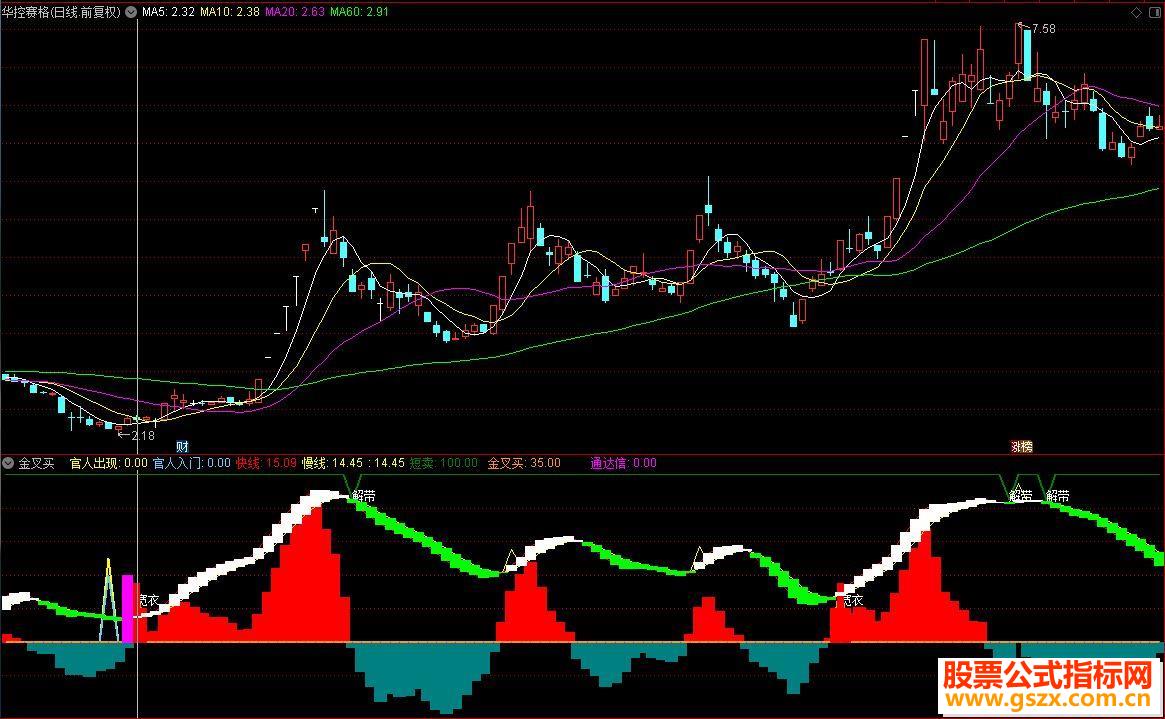
Task: Expand the 金叉买 indicator dropdown arrow
Action: point(8,463)
